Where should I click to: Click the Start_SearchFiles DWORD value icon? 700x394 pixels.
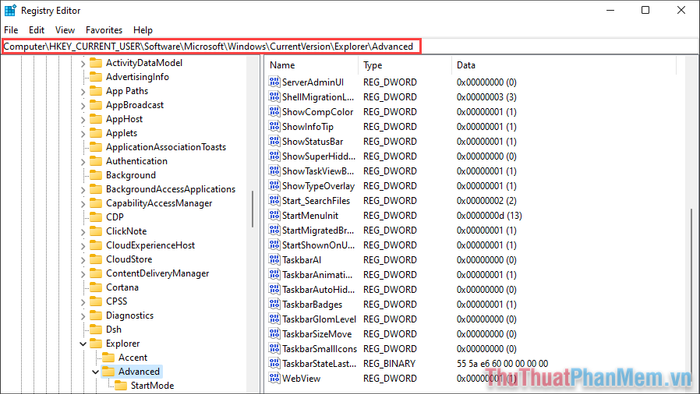(274, 200)
